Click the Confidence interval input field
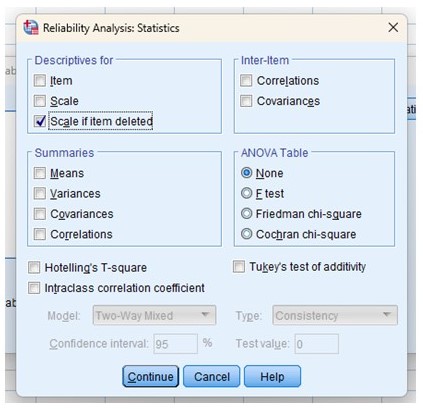This screenshot has height=409, width=423. (175, 344)
